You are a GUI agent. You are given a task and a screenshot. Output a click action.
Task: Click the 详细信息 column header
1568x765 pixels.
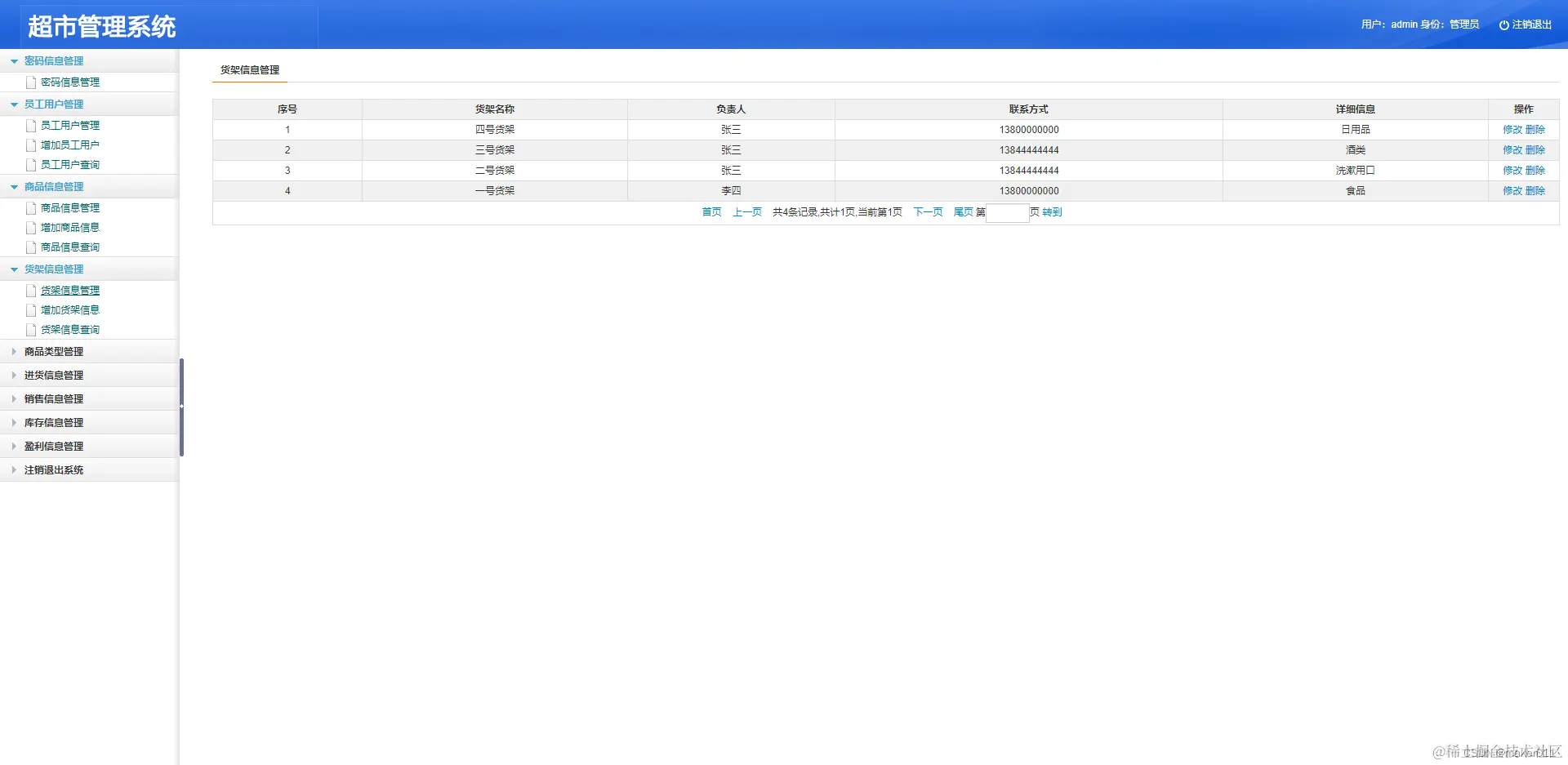1356,109
